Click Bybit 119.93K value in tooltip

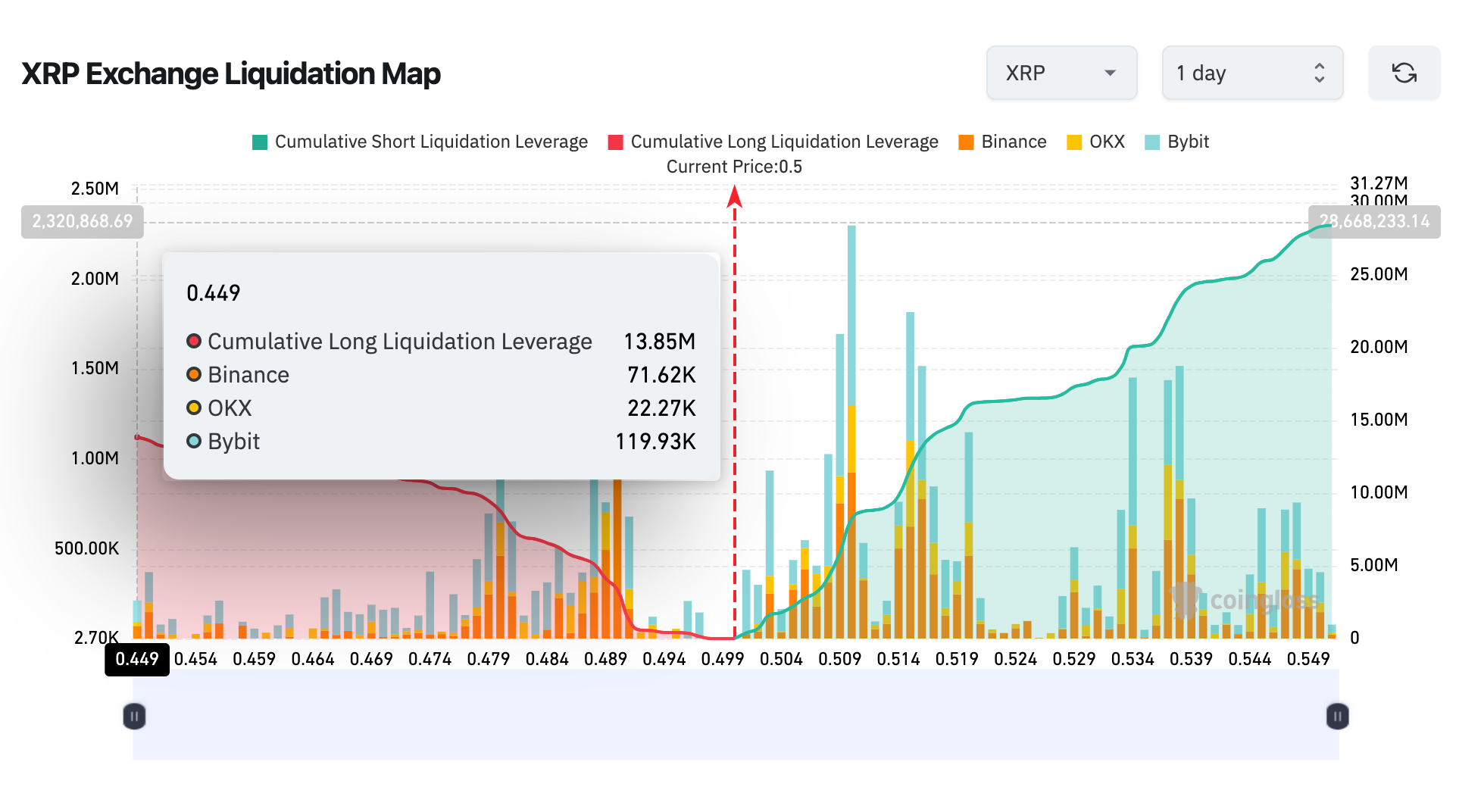(655, 442)
